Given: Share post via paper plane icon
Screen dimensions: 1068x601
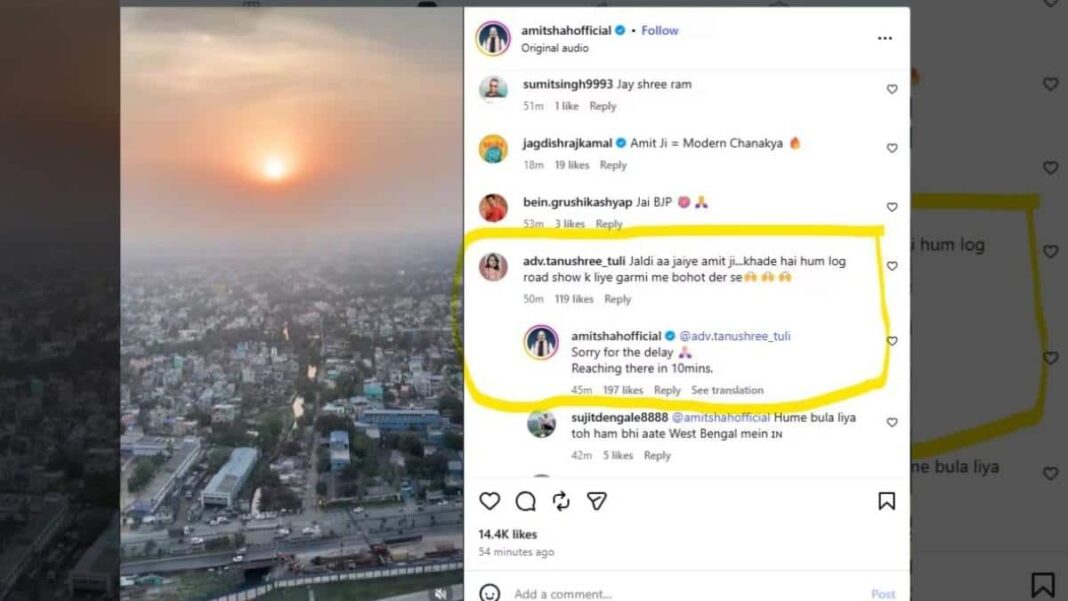Looking at the screenshot, I should click(x=597, y=501).
